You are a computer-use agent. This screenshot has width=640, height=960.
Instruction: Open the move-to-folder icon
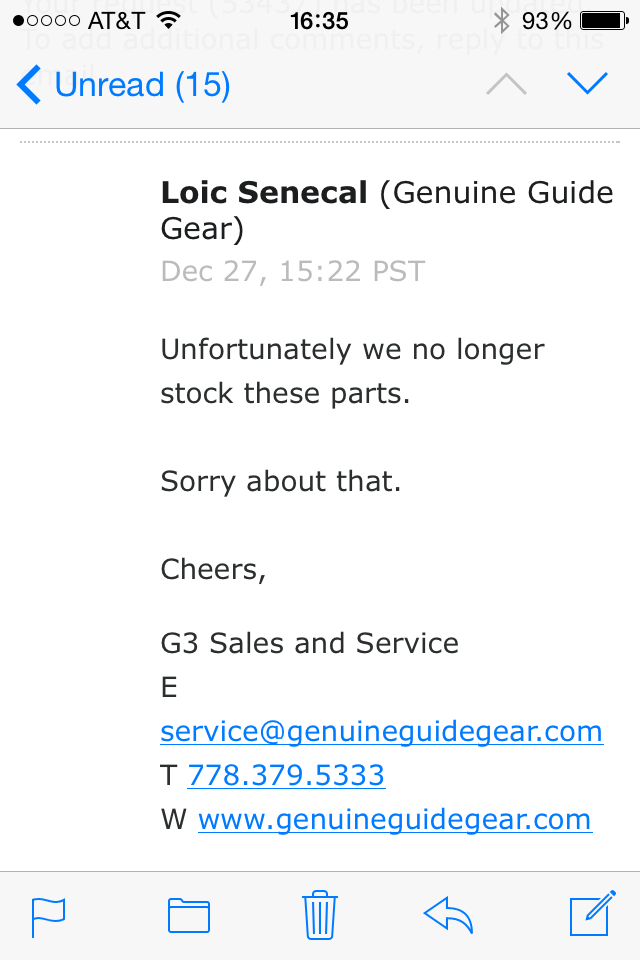click(188, 916)
